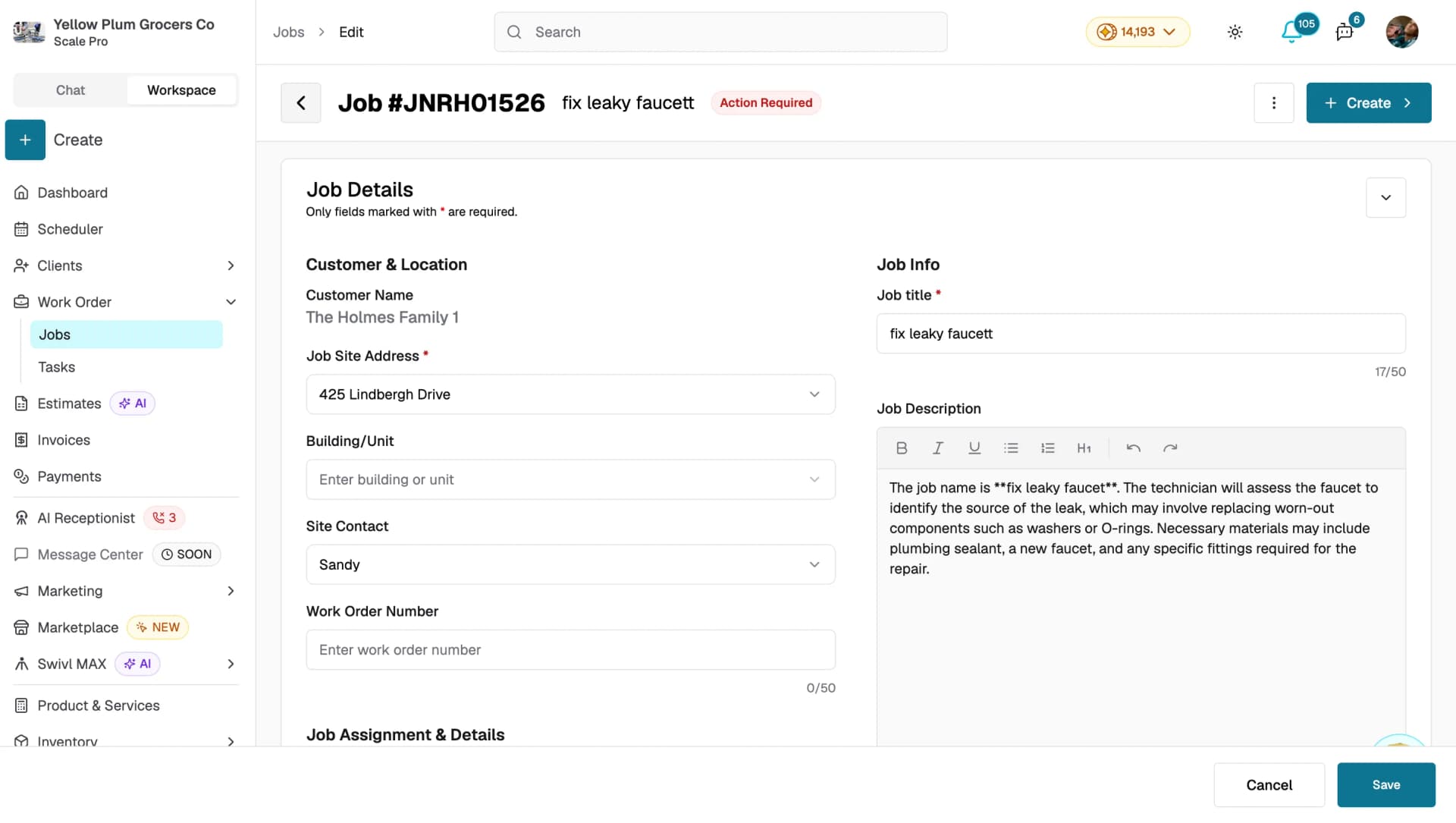Click the back arrow beside the job number
The image size is (1456, 823).
coord(301,103)
